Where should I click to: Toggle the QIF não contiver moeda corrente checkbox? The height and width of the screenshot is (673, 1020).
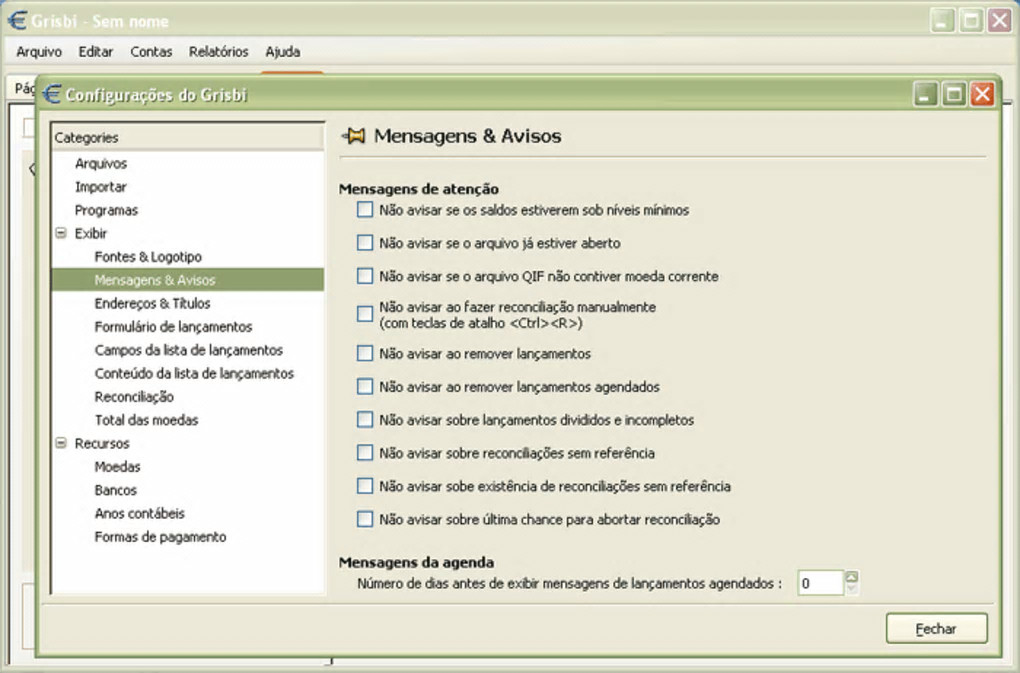pyautogui.click(x=365, y=276)
